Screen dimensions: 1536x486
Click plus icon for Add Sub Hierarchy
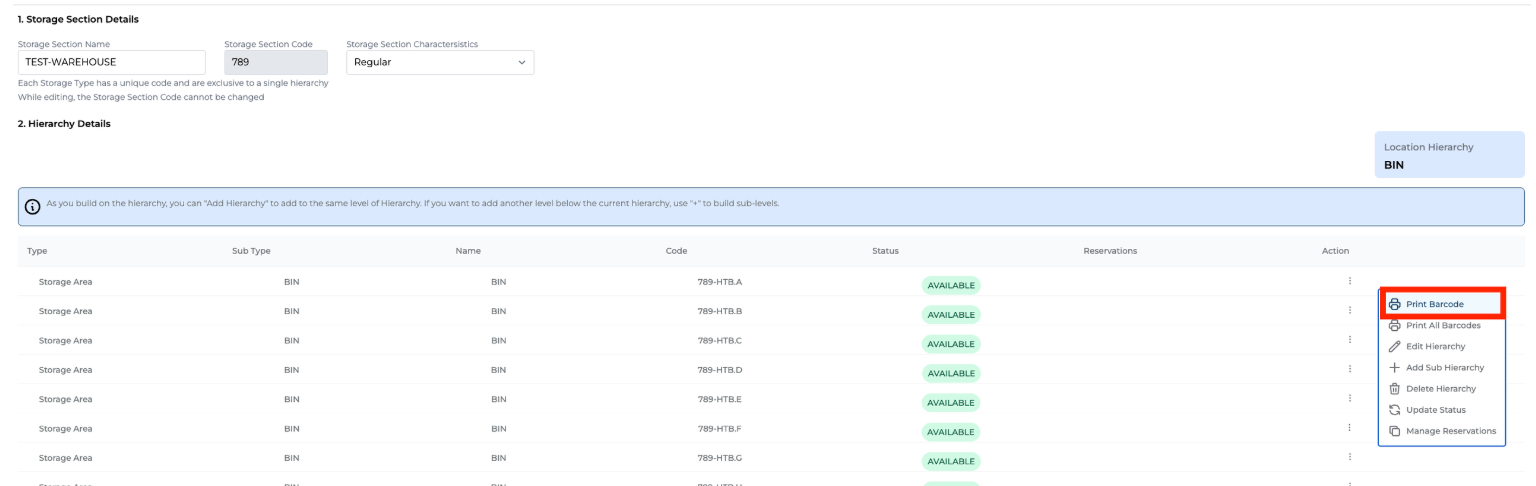(x=1394, y=367)
